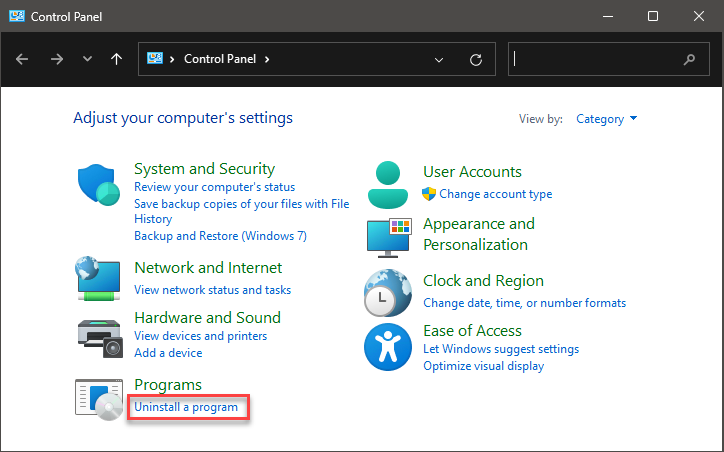Click the shield icon beside Change account type
Viewport: 724px width, 452px height.
[x=429, y=194]
